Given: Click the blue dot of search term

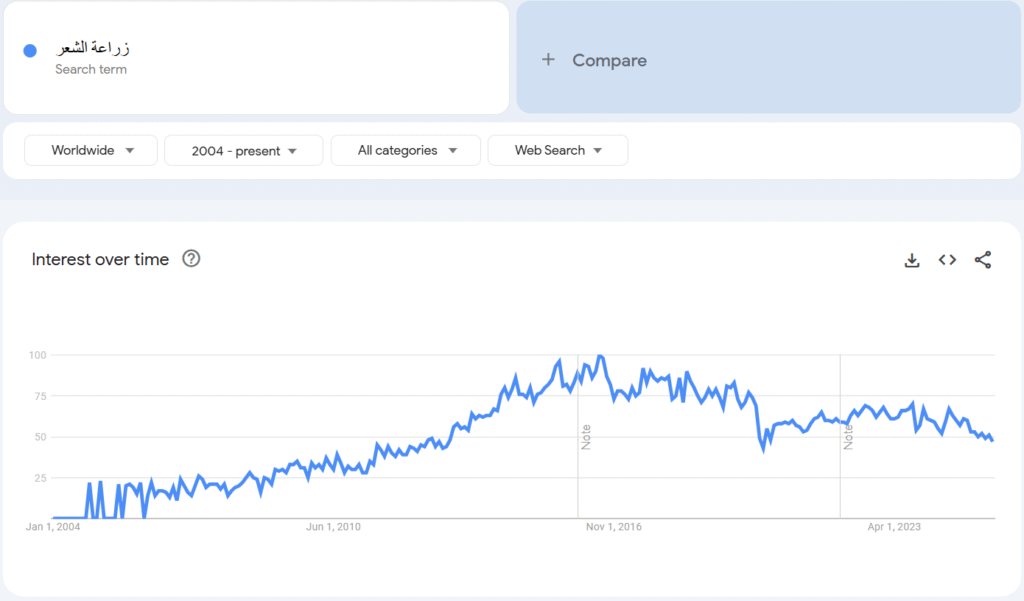Looking at the screenshot, I should [30, 51].
